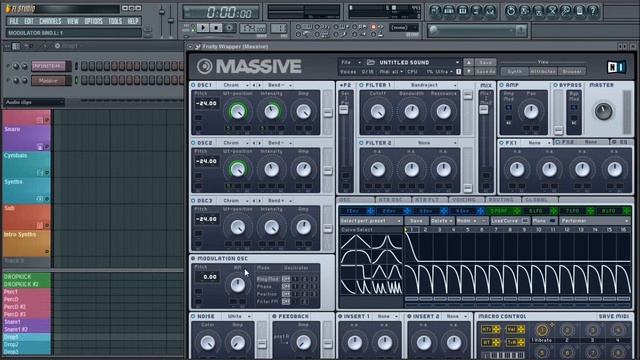Click the folder icon beside UNTITLED SOUND
Screen dimensions: 640x360
click(x=371, y=62)
